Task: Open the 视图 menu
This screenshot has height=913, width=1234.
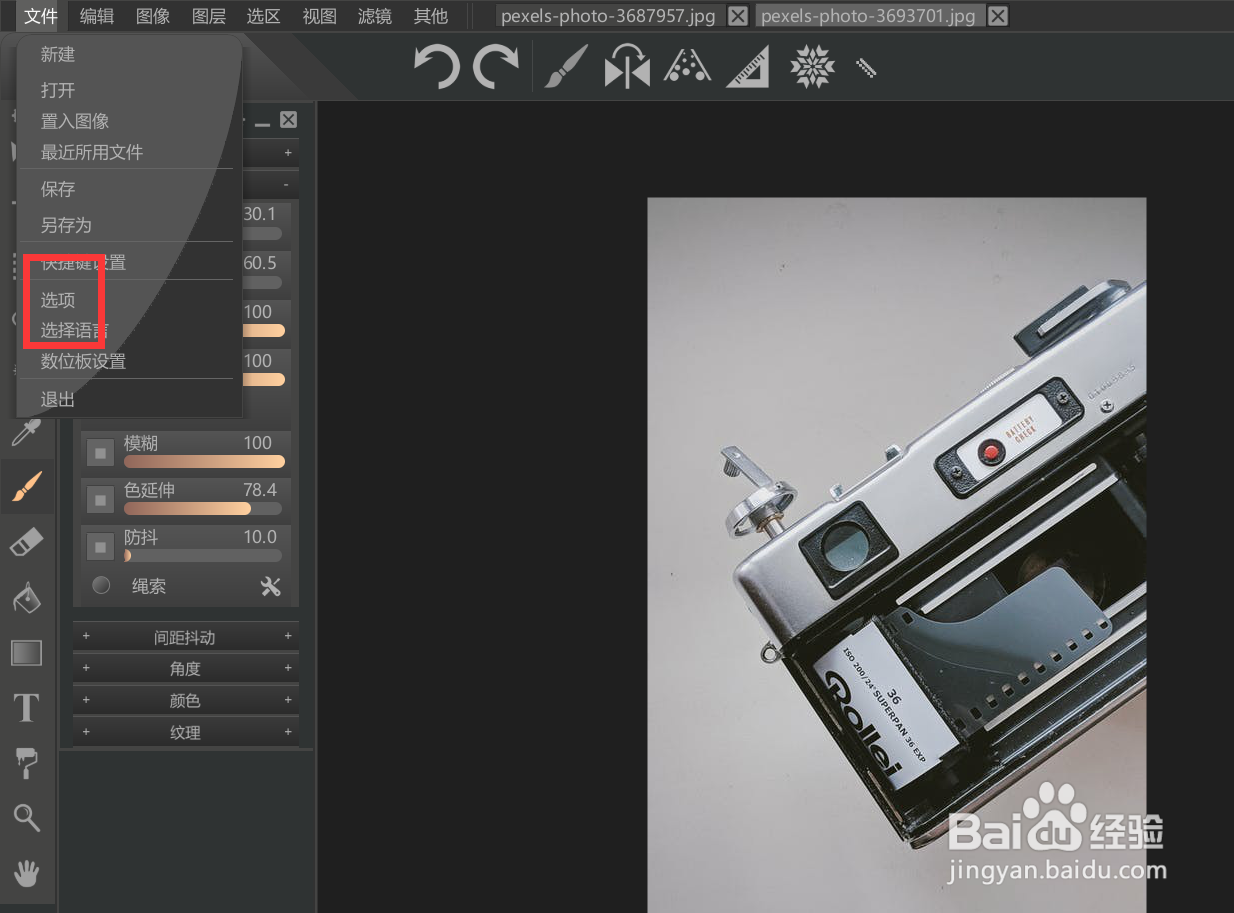Action: 320,16
